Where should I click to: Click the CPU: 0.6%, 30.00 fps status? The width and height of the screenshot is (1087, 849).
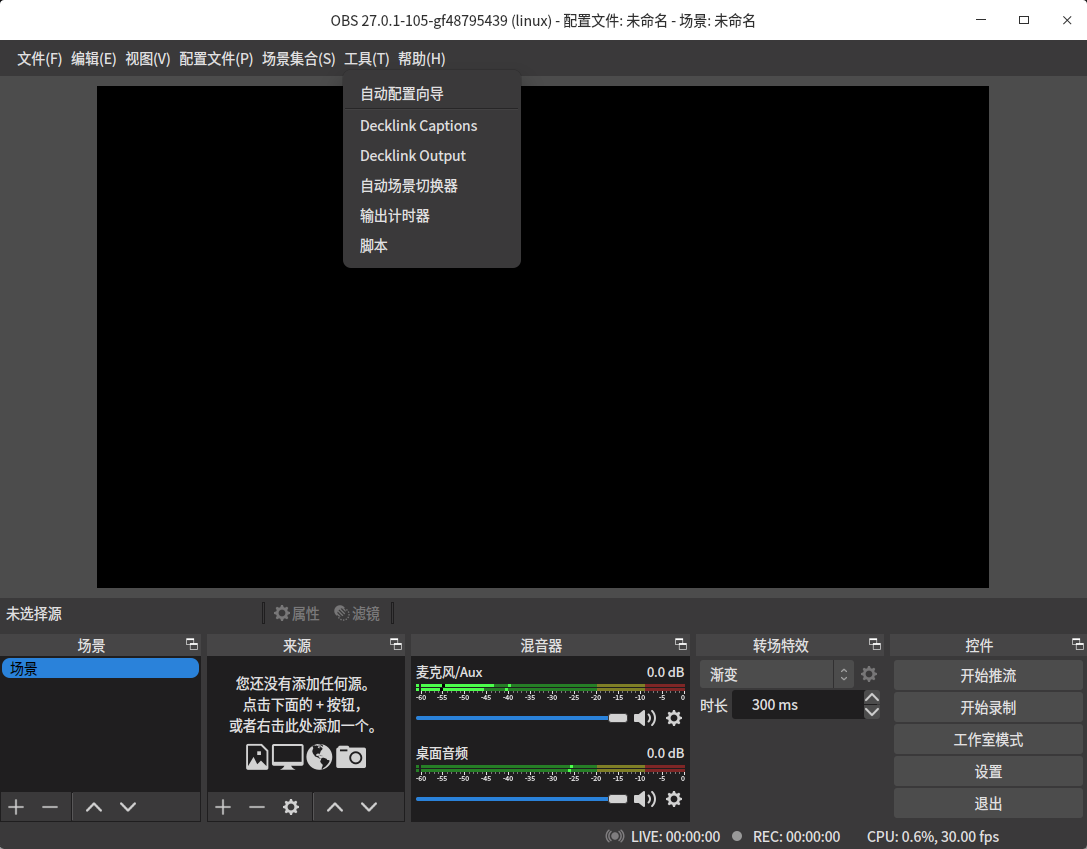(x=933, y=837)
